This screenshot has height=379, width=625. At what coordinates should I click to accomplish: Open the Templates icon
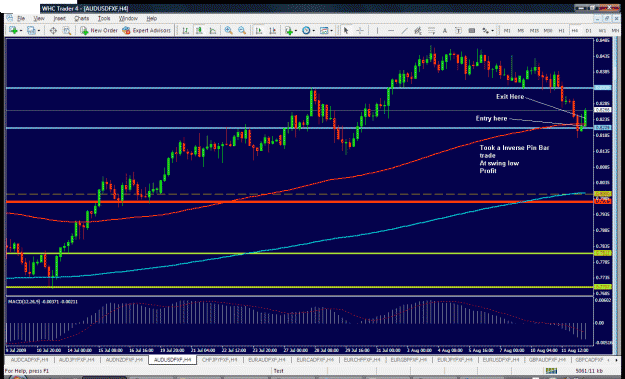click(x=324, y=30)
